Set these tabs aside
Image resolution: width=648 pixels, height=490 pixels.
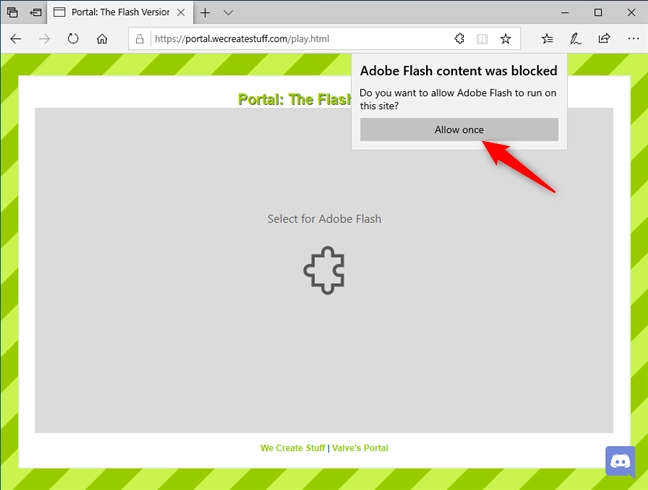[x=36, y=12]
